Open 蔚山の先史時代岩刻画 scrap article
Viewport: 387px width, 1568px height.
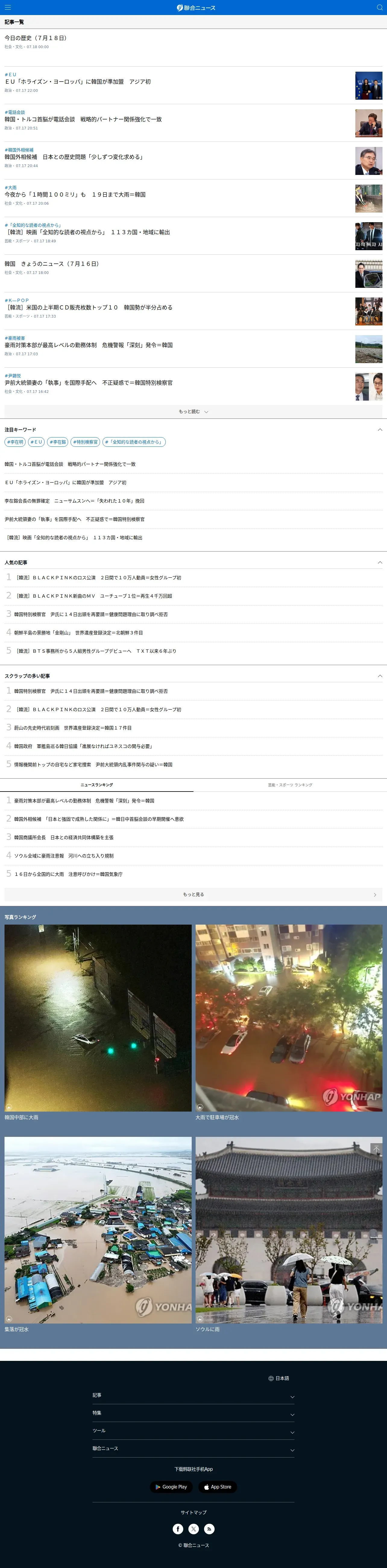(x=73, y=727)
